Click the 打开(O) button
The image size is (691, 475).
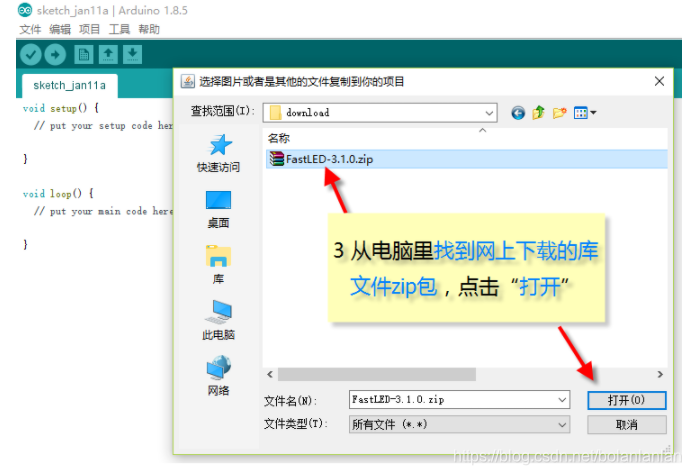point(626,400)
